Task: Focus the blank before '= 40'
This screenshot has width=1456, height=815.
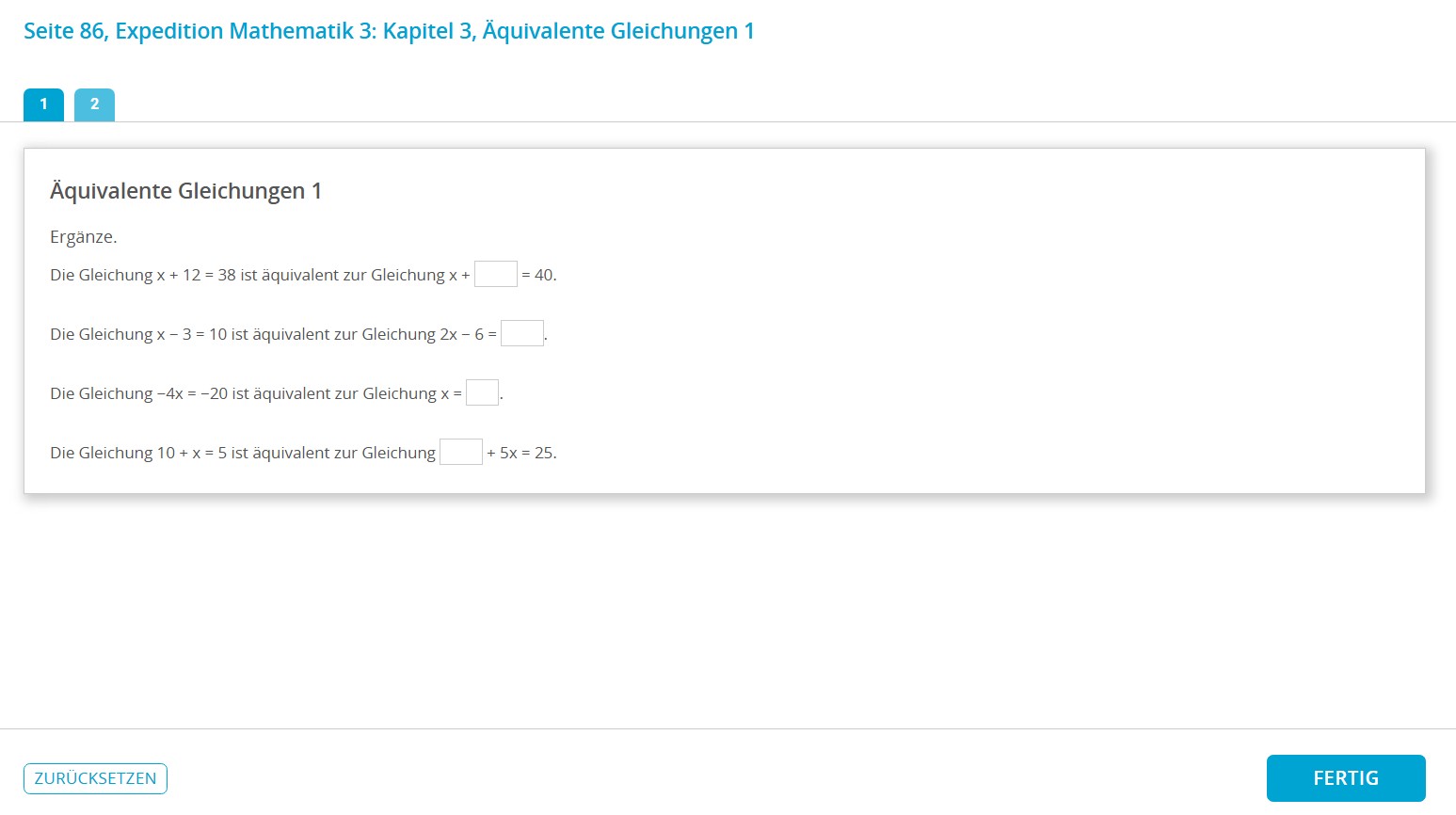Action: tap(495, 274)
